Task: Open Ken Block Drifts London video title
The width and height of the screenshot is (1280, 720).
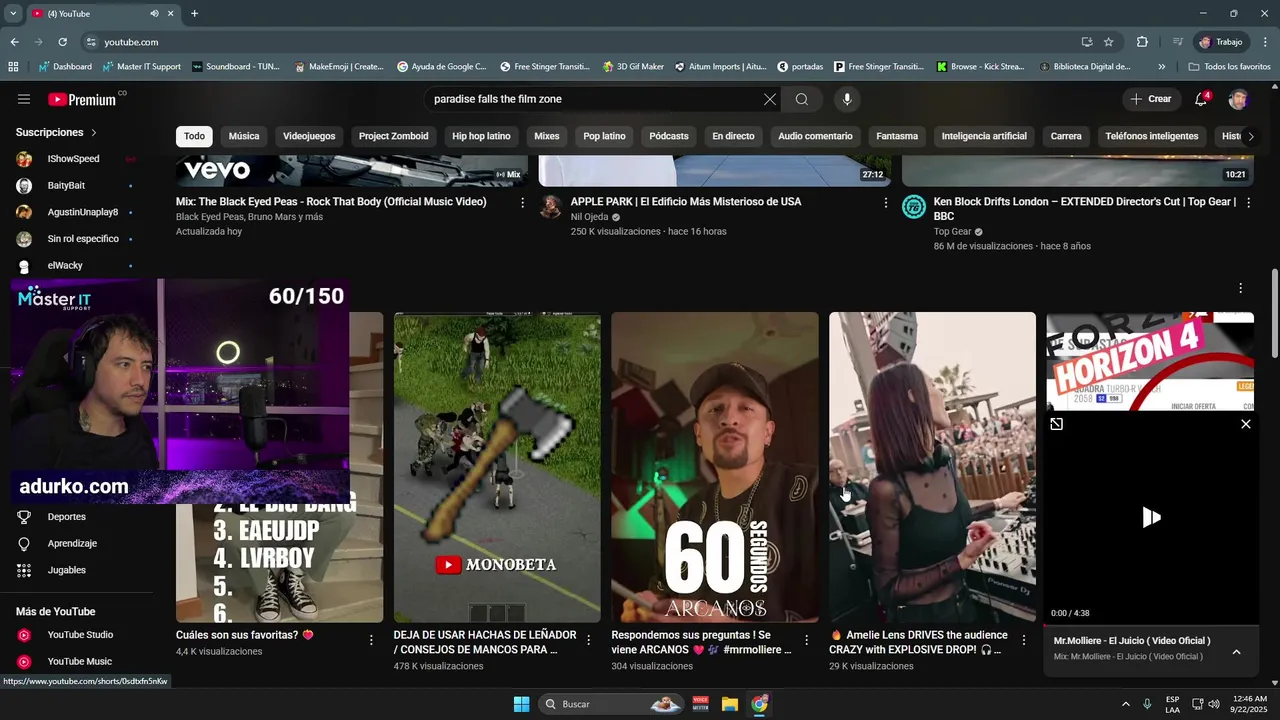Action: click(x=1084, y=209)
